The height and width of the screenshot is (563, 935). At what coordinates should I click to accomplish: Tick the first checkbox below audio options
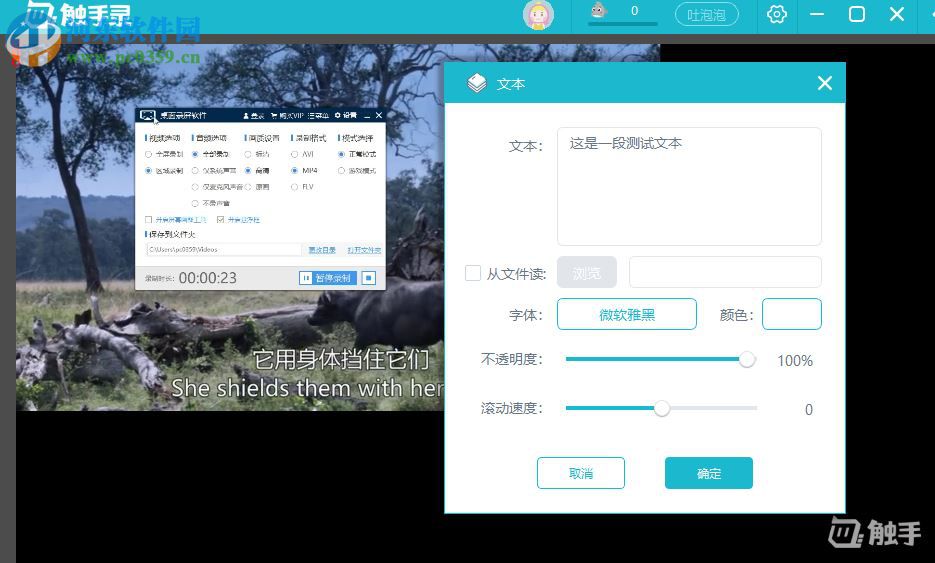coord(148,219)
